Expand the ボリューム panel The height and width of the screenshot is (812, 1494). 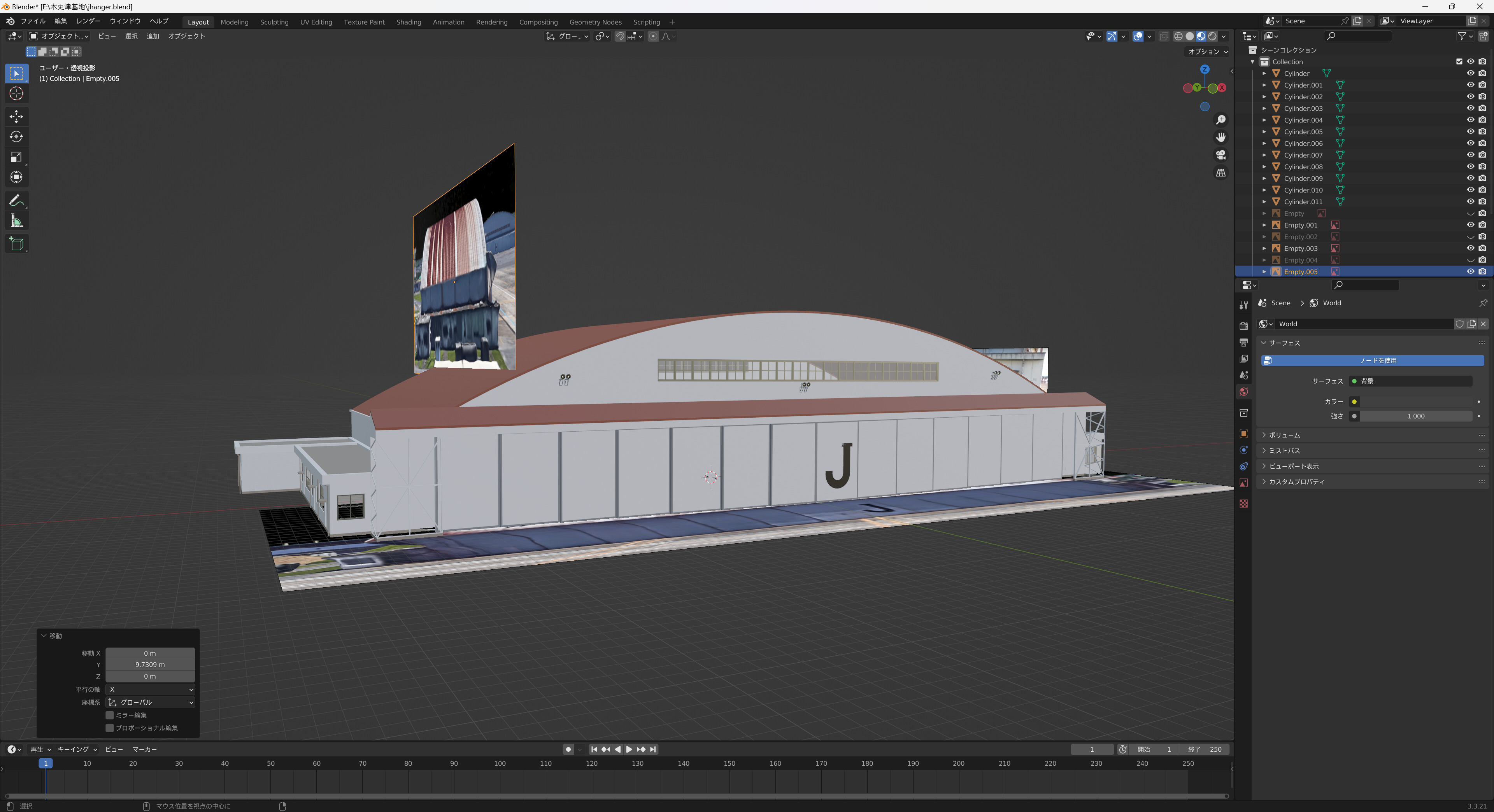pyautogui.click(x=1372, y=435)
